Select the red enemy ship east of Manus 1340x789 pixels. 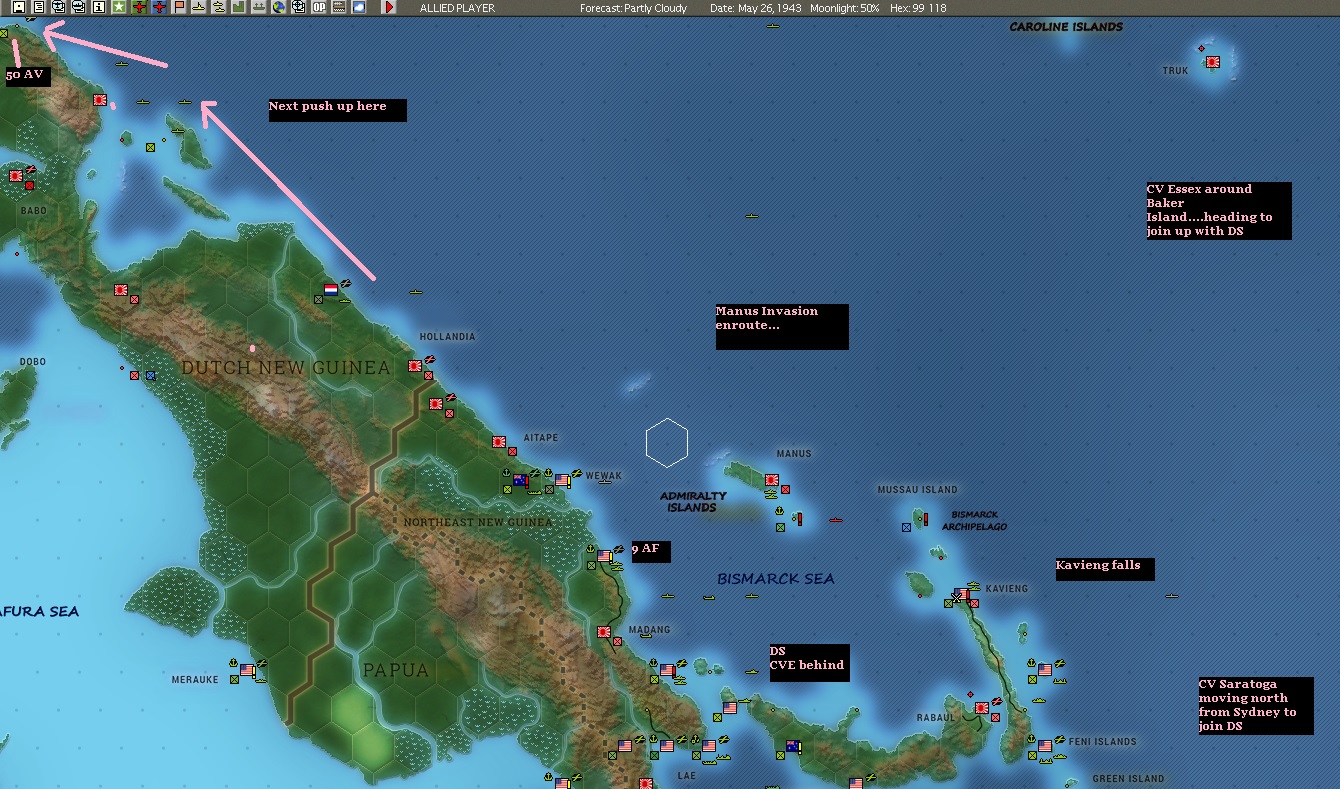836,520
